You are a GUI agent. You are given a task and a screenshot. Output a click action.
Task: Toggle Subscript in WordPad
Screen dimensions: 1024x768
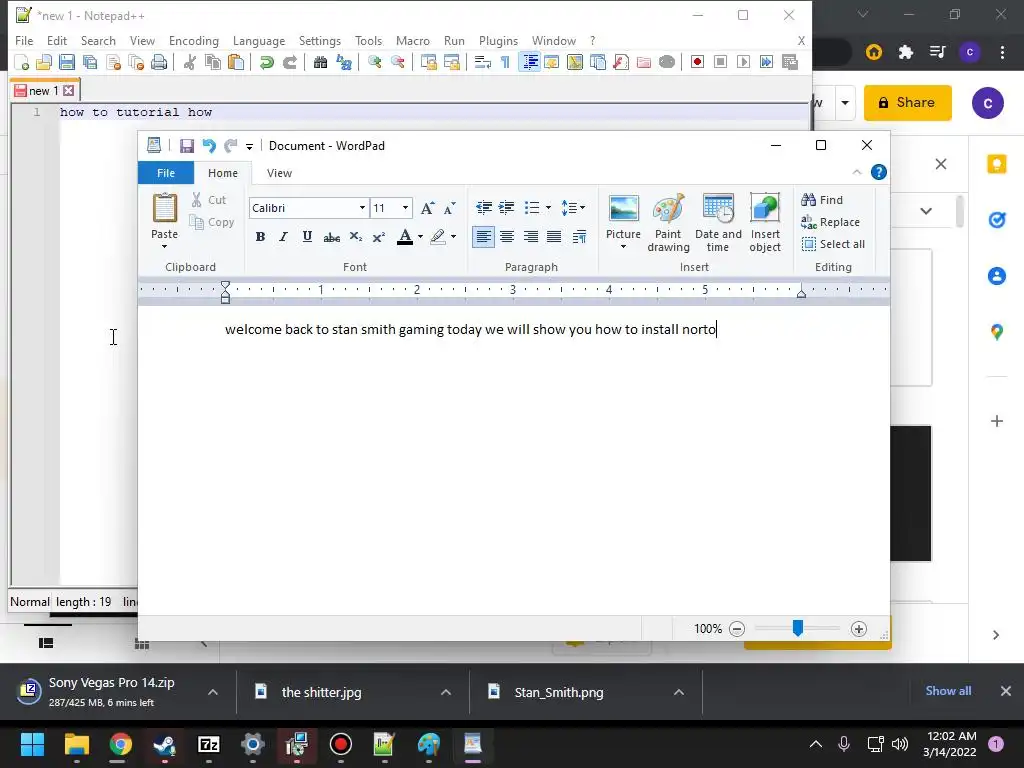(355, 236)
